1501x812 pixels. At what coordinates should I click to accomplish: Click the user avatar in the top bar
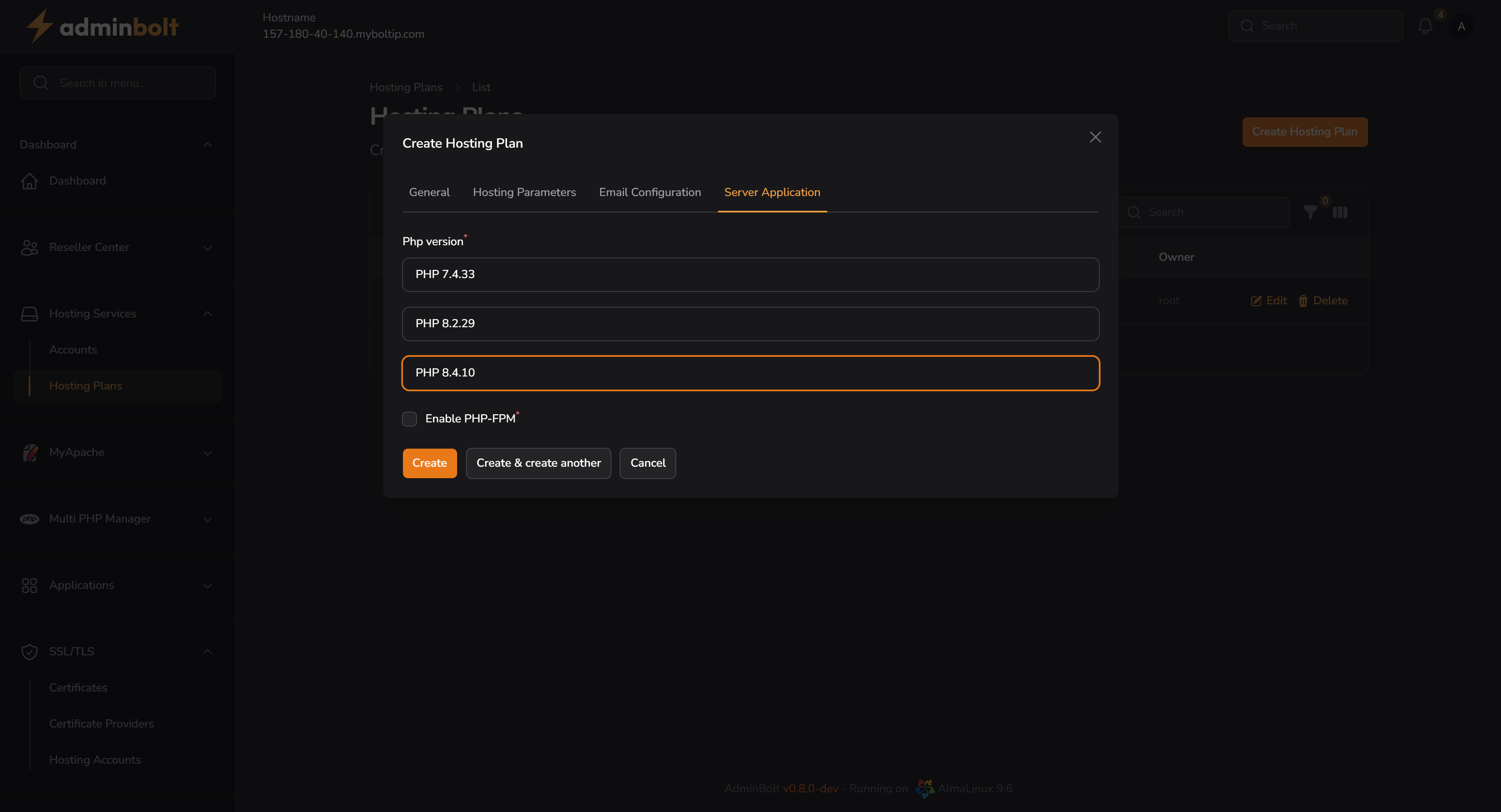(1461, 27)
